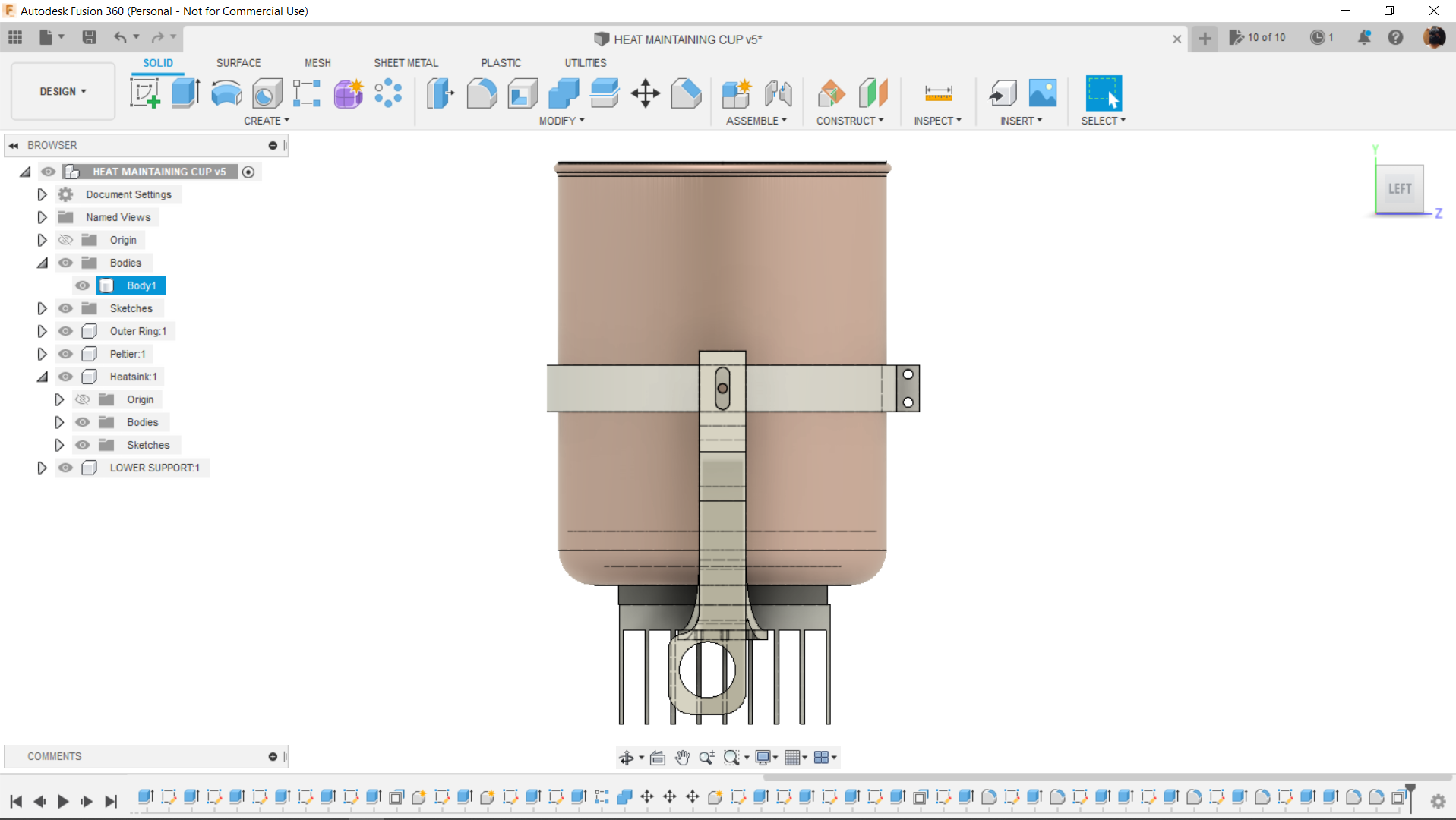Toggle visibility of the Peltier:1 component
This screenshot has height=820, width=1456.
(x=65, y=354)
